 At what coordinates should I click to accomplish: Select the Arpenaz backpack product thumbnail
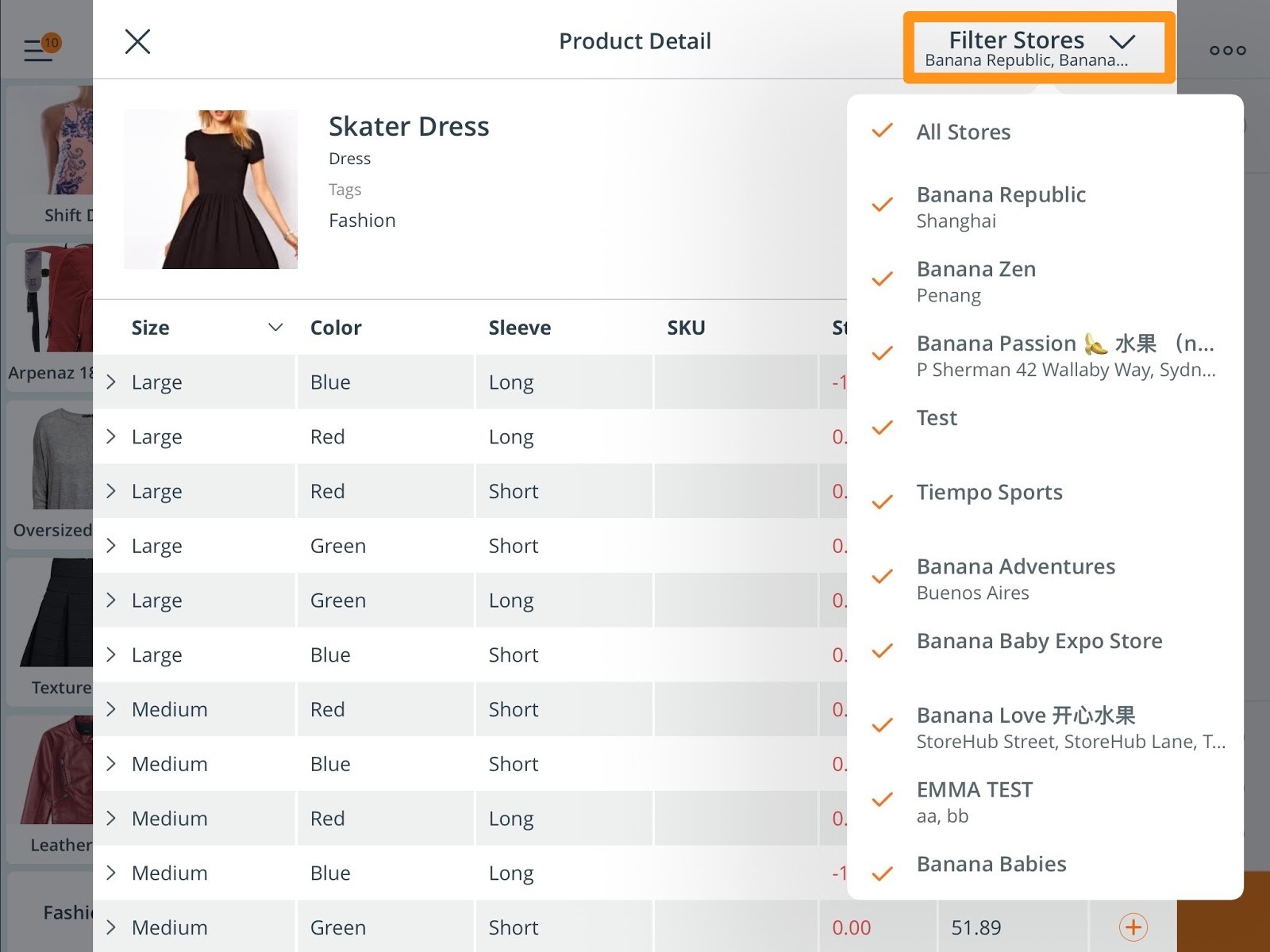[x=50, y=316]
